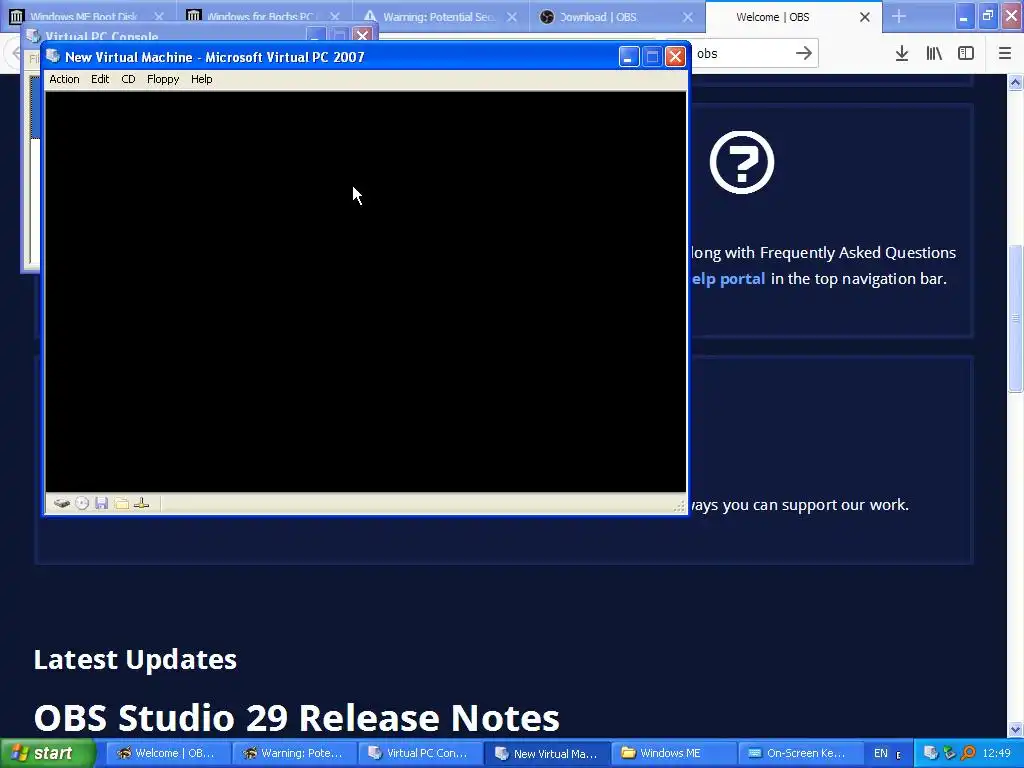Click the Virtual PC title bar app icon
This screenshot has width=1024, height=768.
pos(54,56)
